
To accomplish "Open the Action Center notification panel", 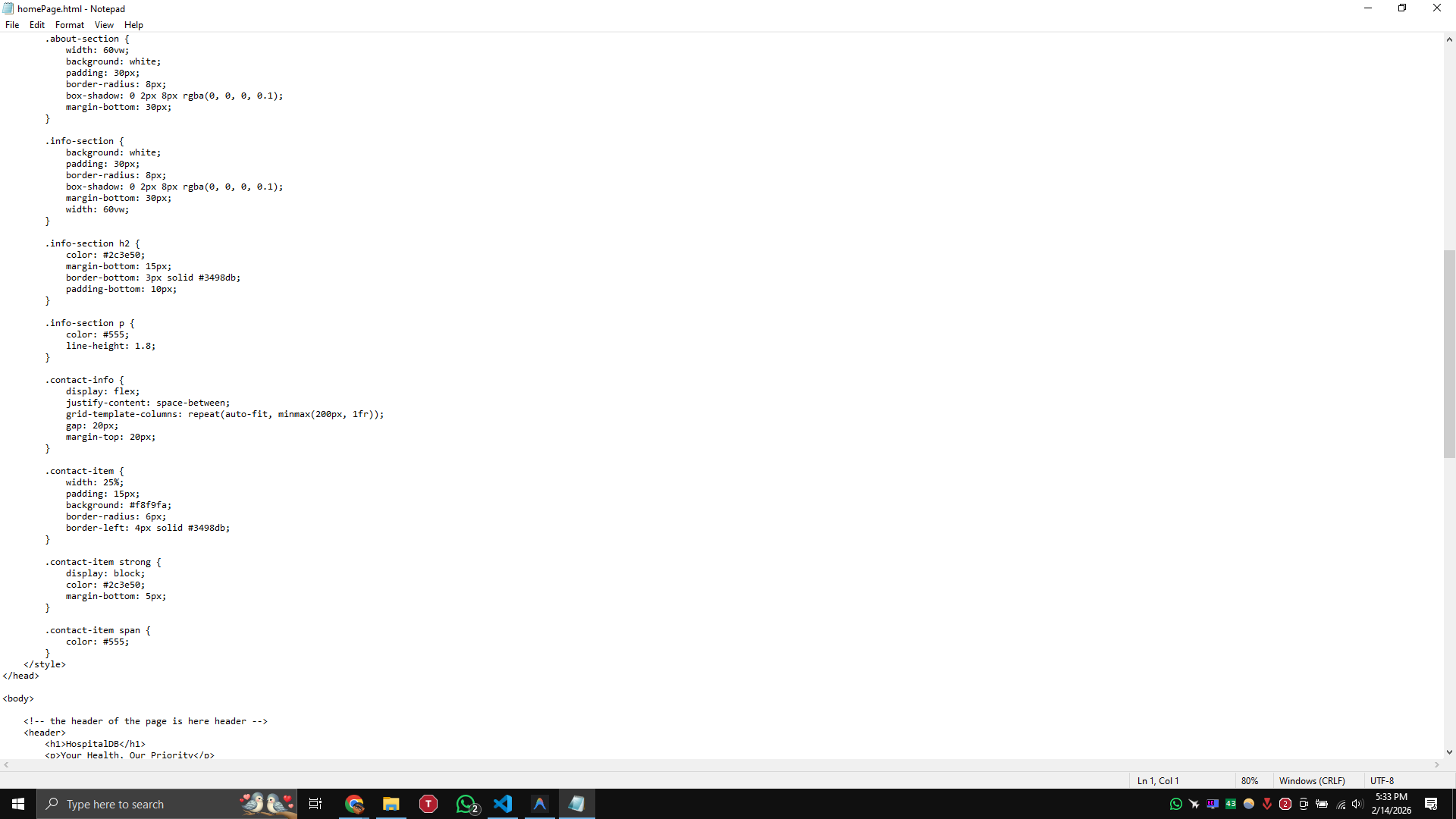I will coord(1432,804).
